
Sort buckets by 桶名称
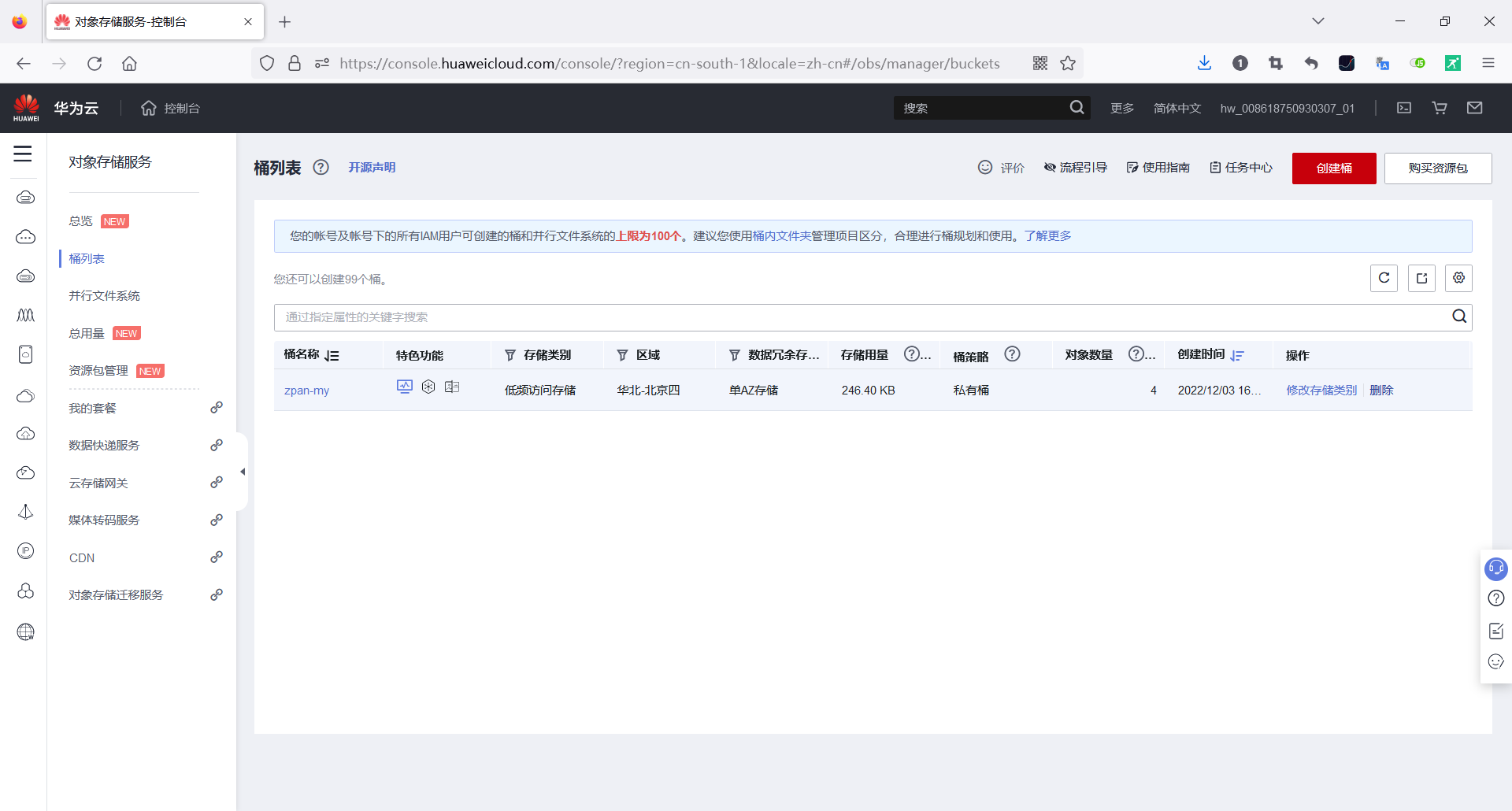click(332, 356)
